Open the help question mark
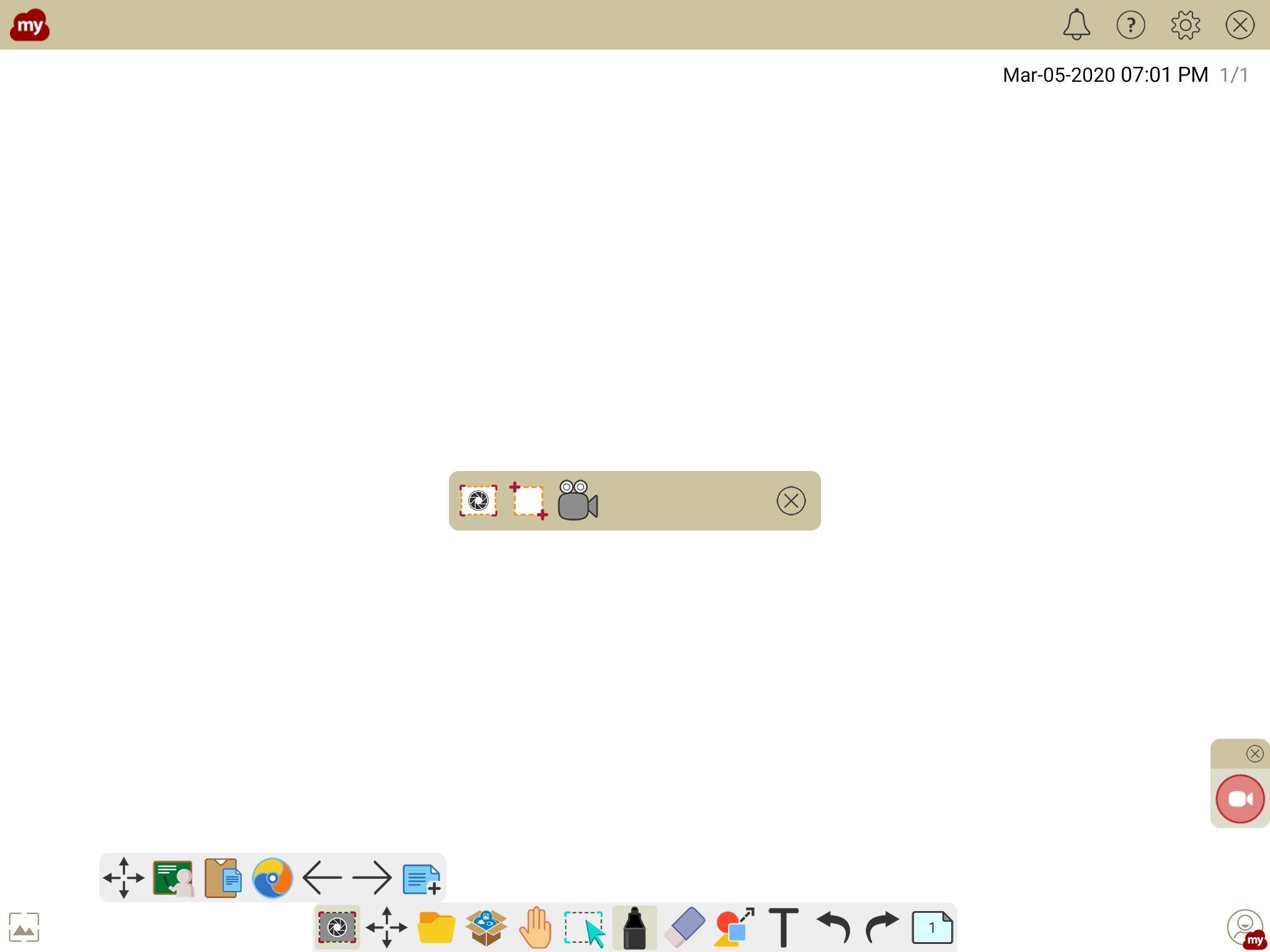Image resolution: width=1270 pixels, height=952 pixels. [1130, 25]
